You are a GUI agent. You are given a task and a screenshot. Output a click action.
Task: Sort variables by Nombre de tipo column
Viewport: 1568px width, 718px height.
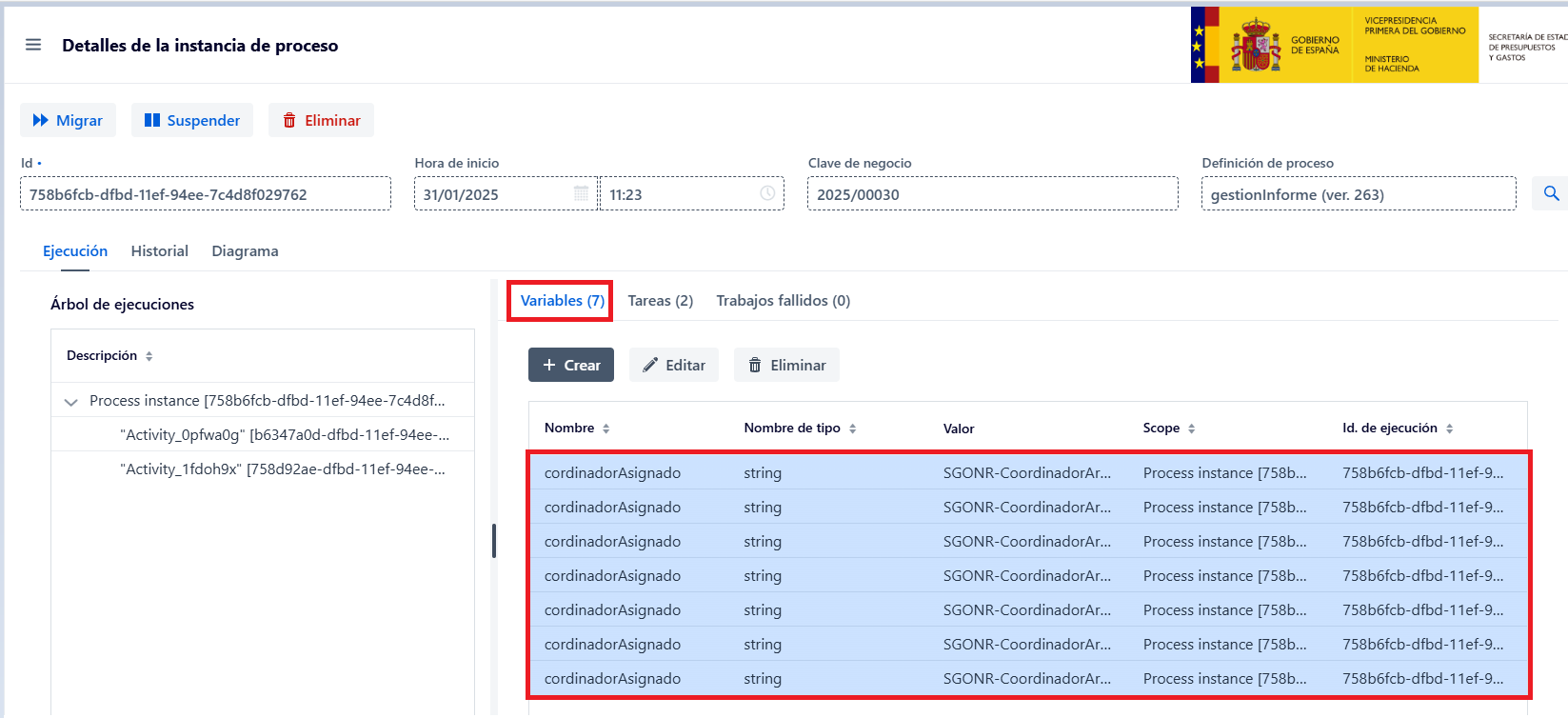(x=800, y=428)
